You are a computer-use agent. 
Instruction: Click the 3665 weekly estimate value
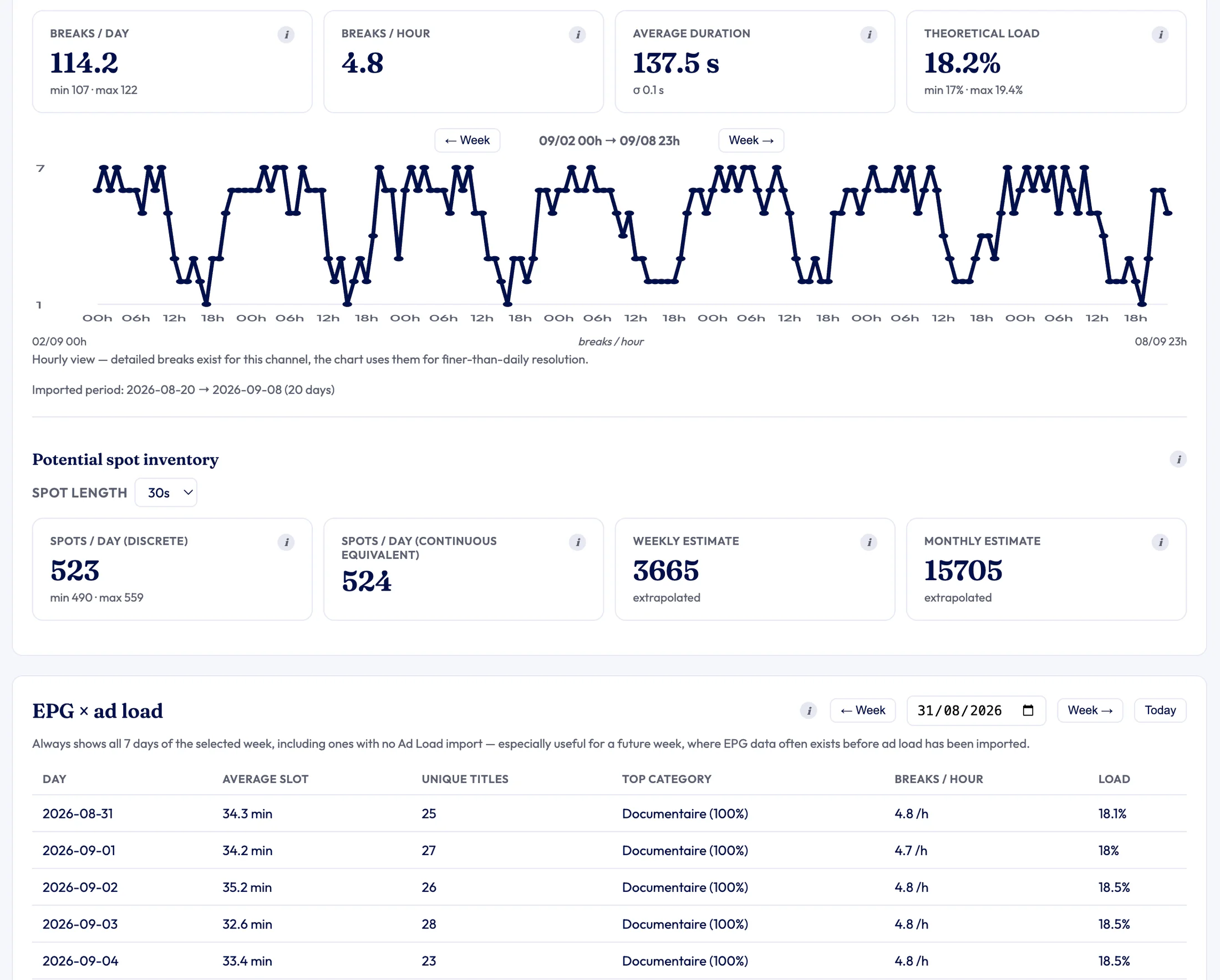tap(665, 570)
